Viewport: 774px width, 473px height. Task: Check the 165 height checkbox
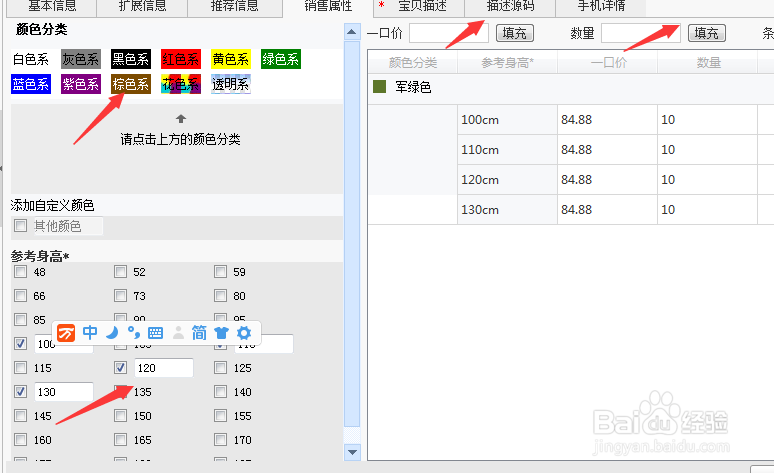point(120,439)
